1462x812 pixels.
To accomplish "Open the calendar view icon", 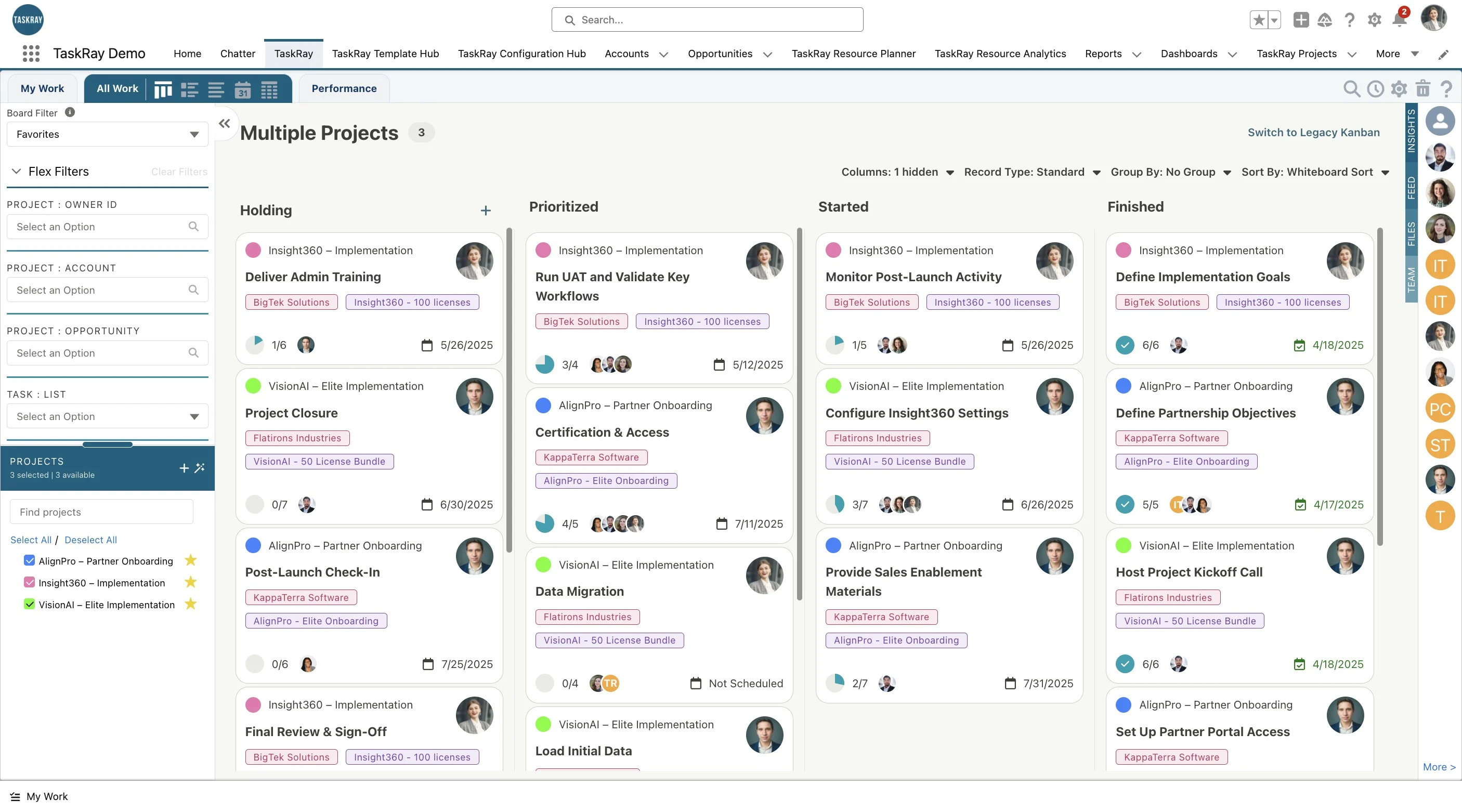I will pyautogui.click(x=243, y=89).
